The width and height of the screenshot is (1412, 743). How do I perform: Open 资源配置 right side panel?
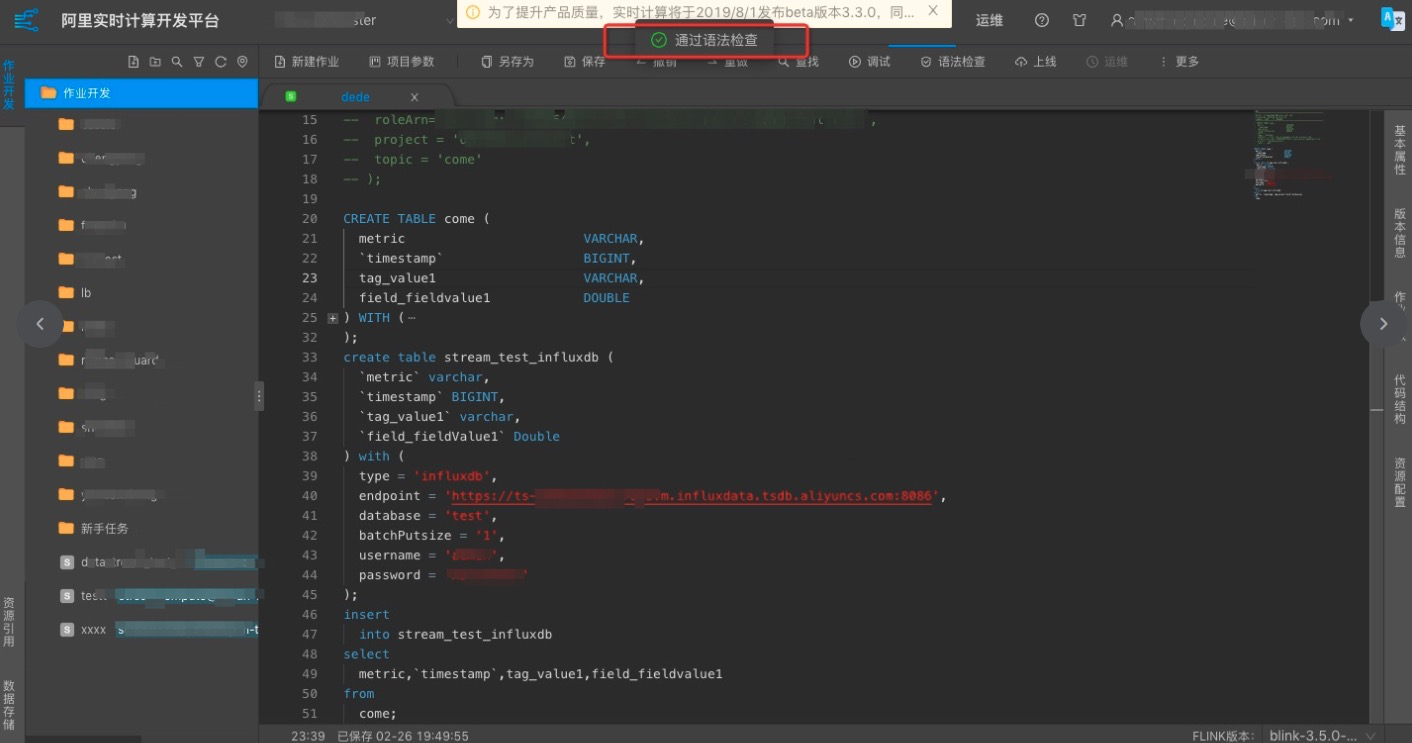1400,482
